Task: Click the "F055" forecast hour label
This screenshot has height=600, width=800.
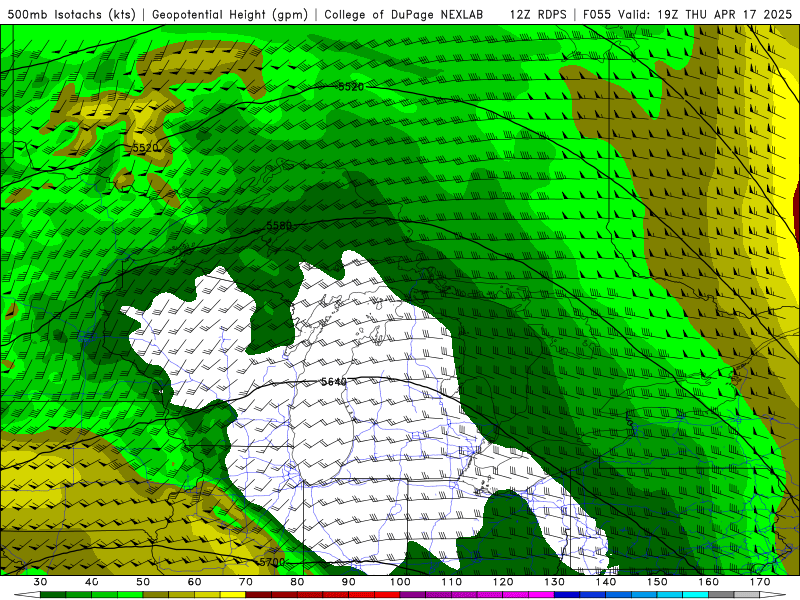Action: tap(597, 14)
